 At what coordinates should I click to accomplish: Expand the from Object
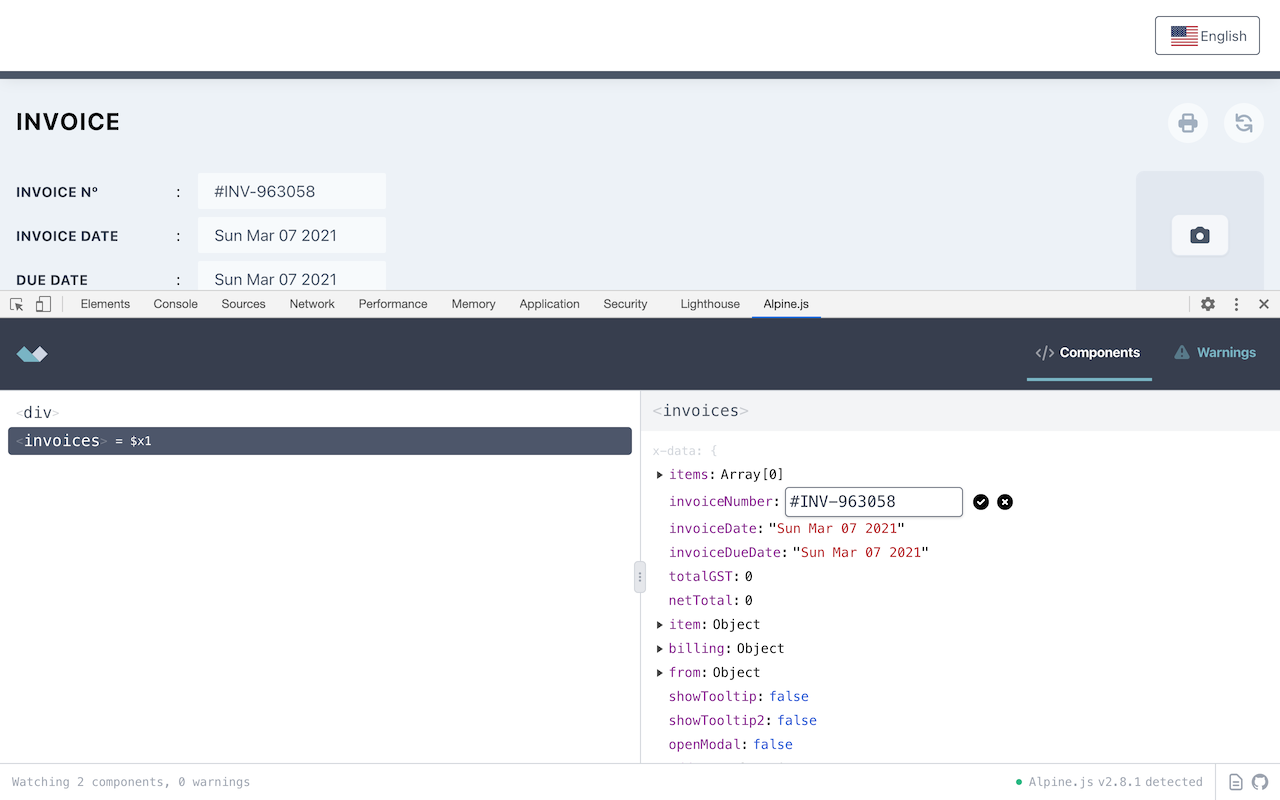point(659,672)
